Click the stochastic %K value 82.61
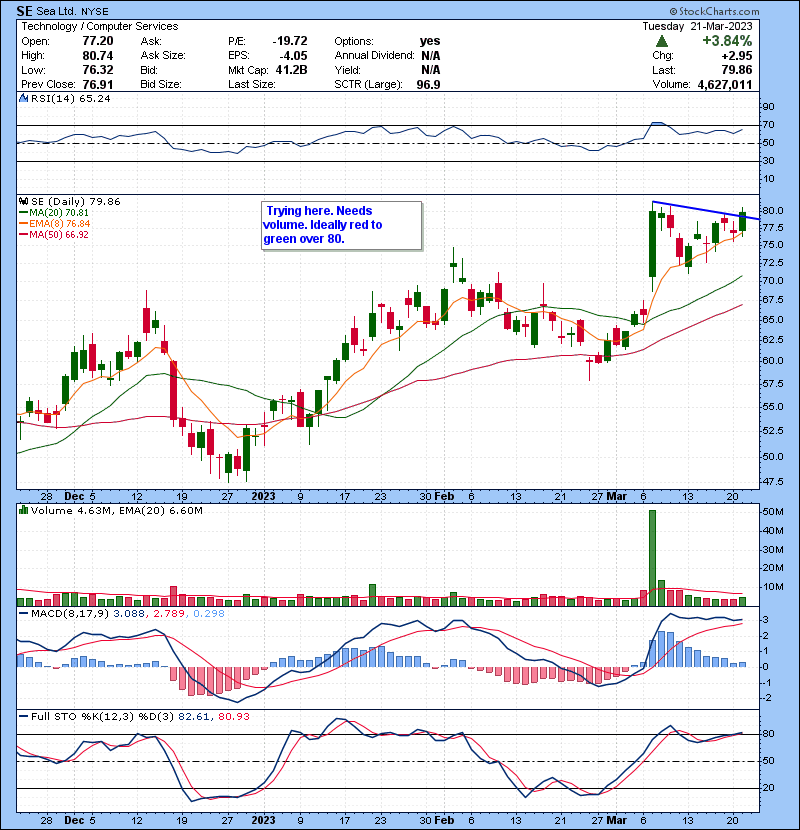Image resolution: width=800 pixels, height=830 pixels. 194,716
